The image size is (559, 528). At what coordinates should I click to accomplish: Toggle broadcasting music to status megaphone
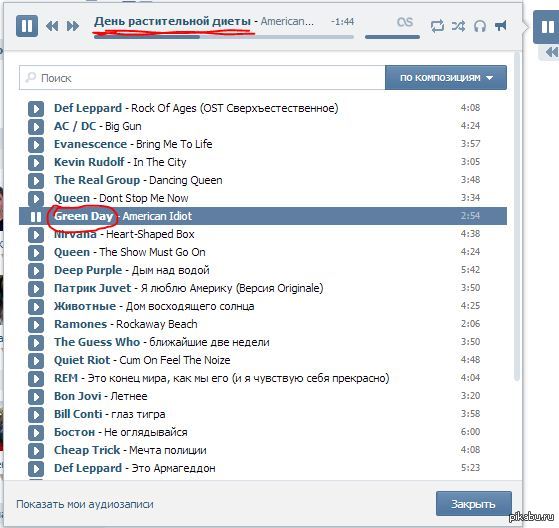tap(501, 26)
